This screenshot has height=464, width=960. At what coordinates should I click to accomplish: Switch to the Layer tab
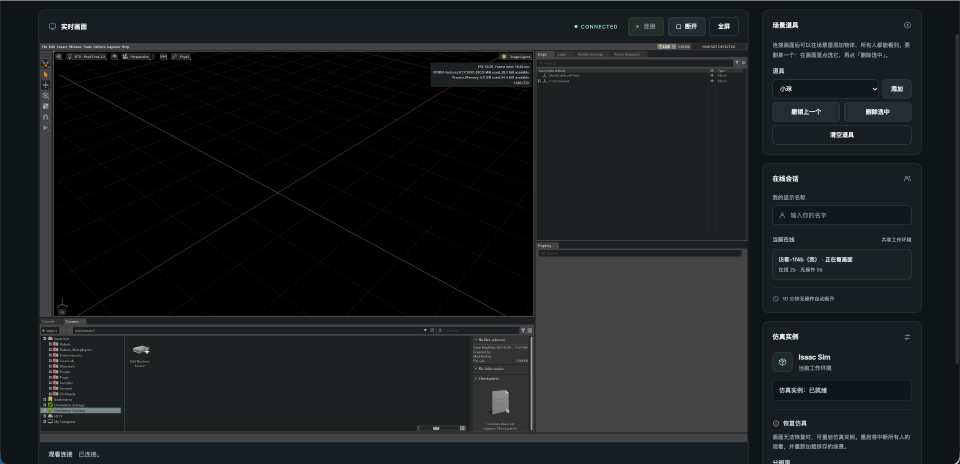(x=562, y=54)
